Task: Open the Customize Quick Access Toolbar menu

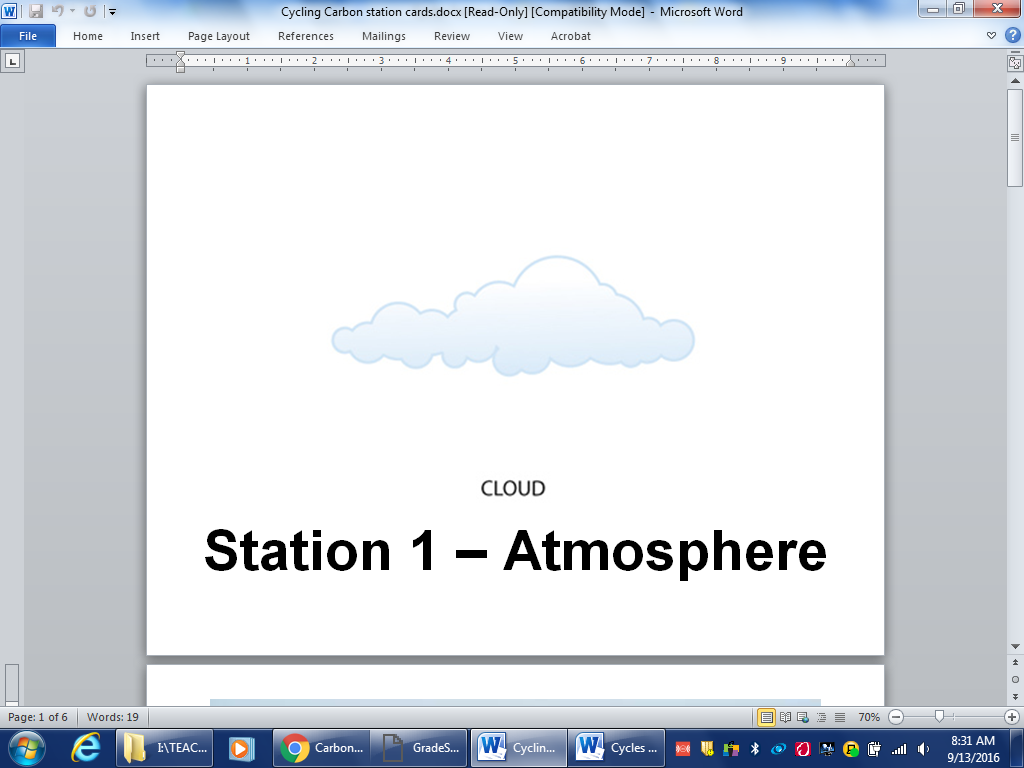Action: pyautogui.click(x=111, y=12)
